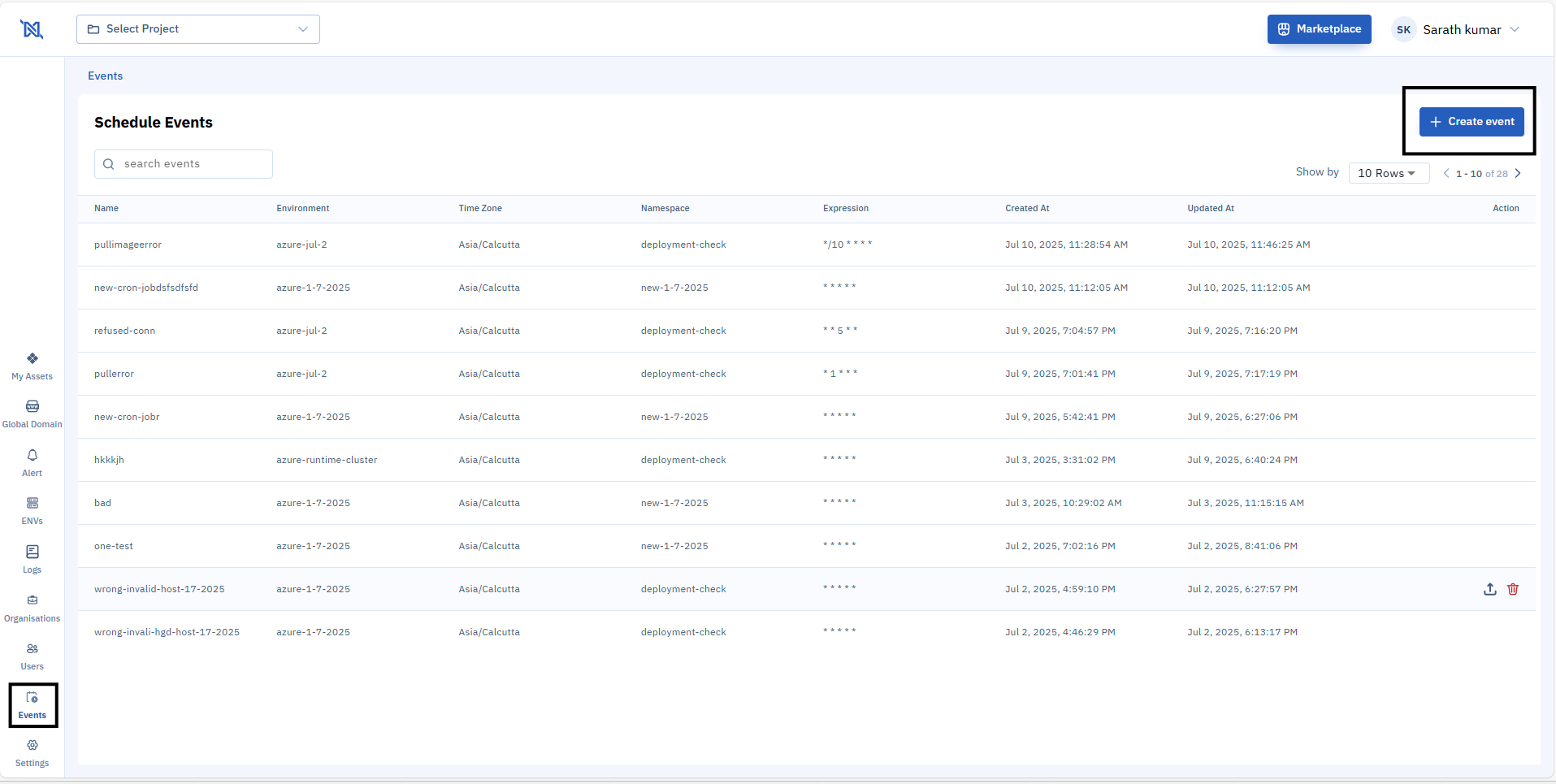Select the bad event
The width and height of the screenshot is (1556, 784).
[x=102, y=503]
